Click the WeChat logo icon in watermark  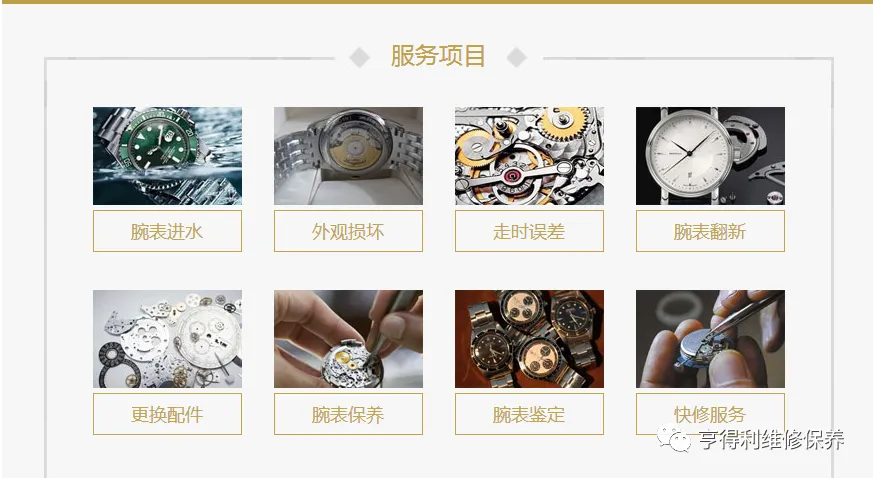pos(674,438)
